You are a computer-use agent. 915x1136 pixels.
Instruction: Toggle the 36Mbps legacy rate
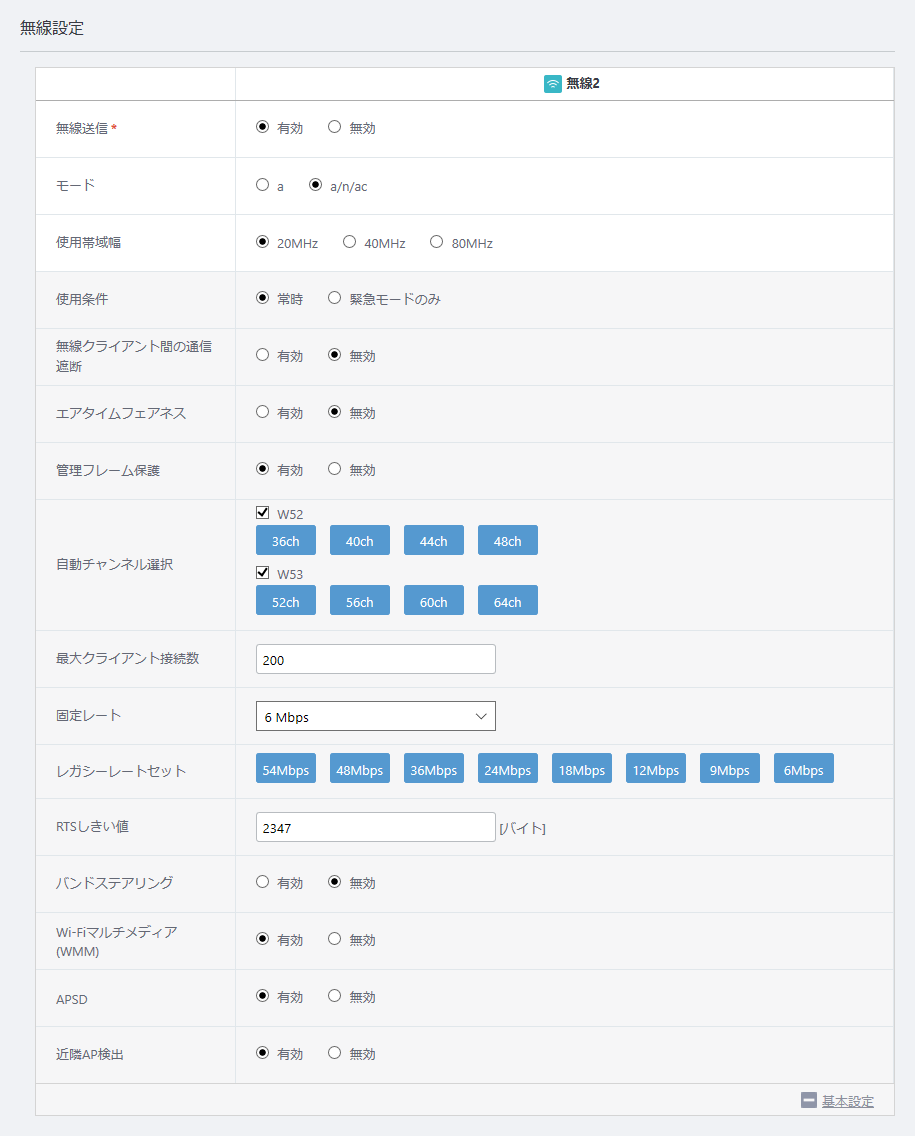coord(433,769)
